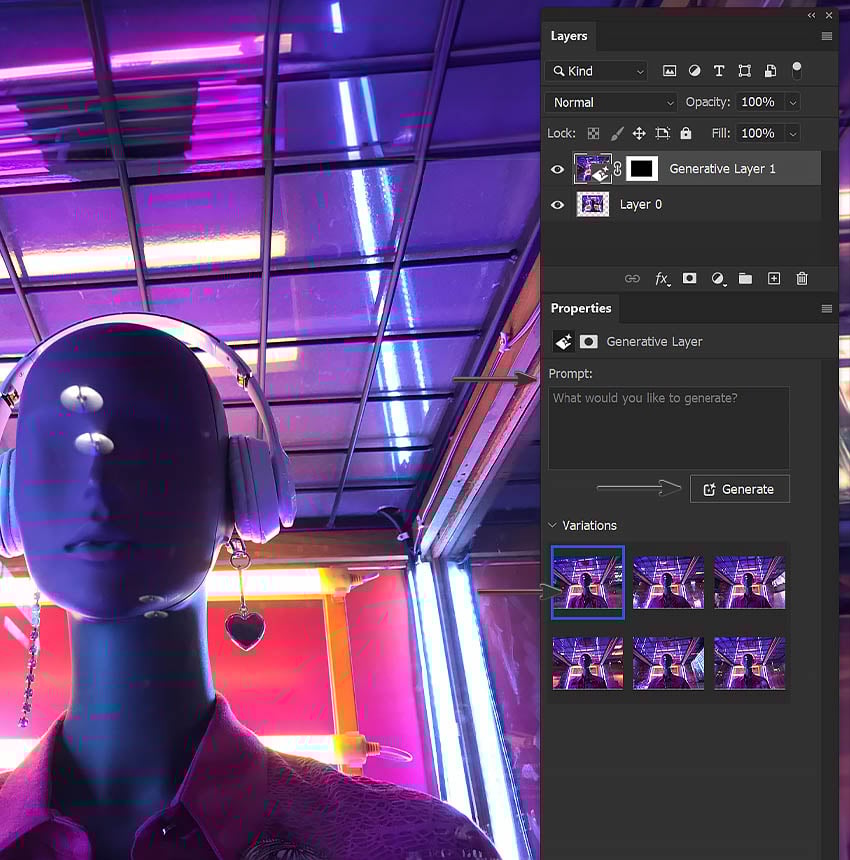
Task: Switch to the Properties tab
Action: (581, 308)
